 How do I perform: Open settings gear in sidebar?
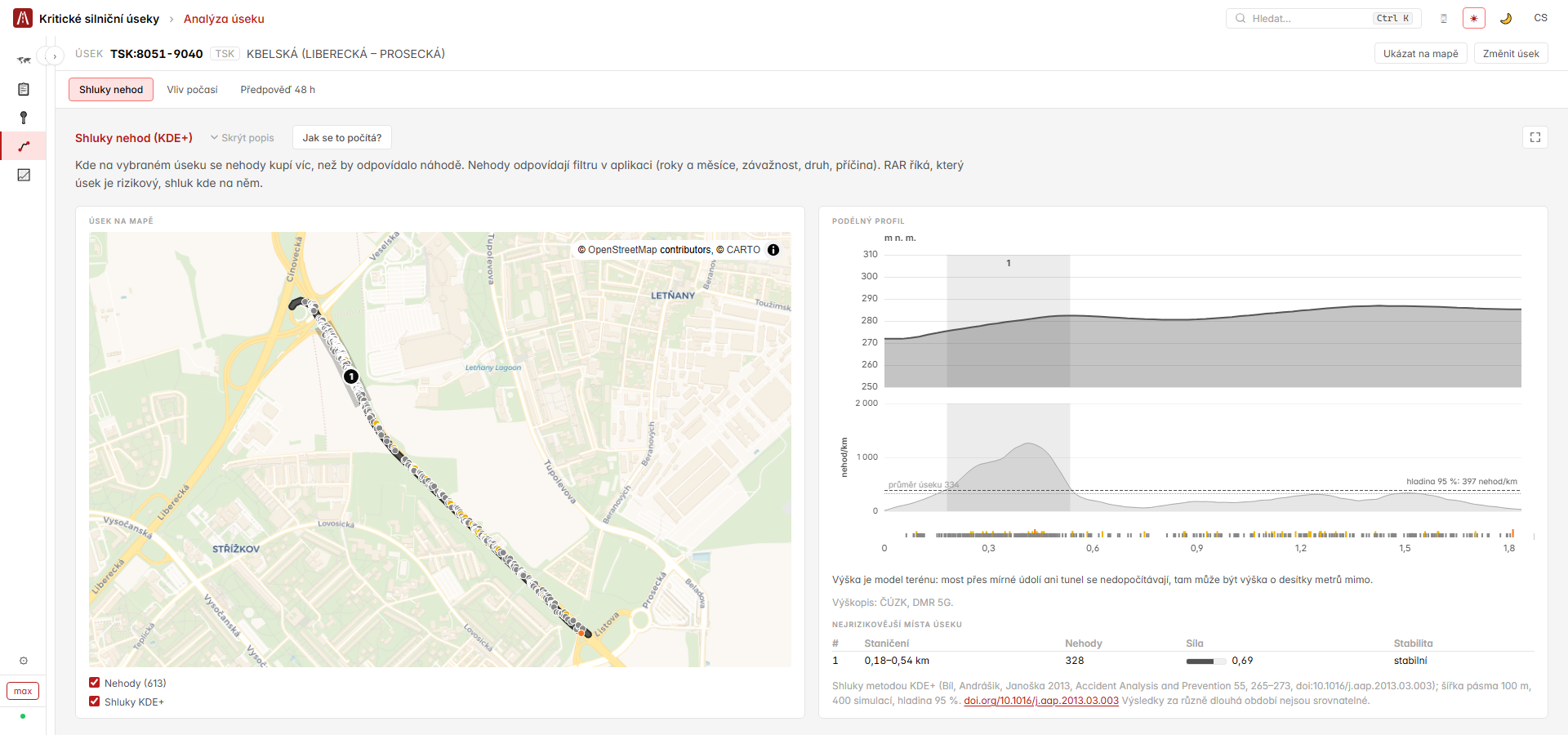pos(24,661)
